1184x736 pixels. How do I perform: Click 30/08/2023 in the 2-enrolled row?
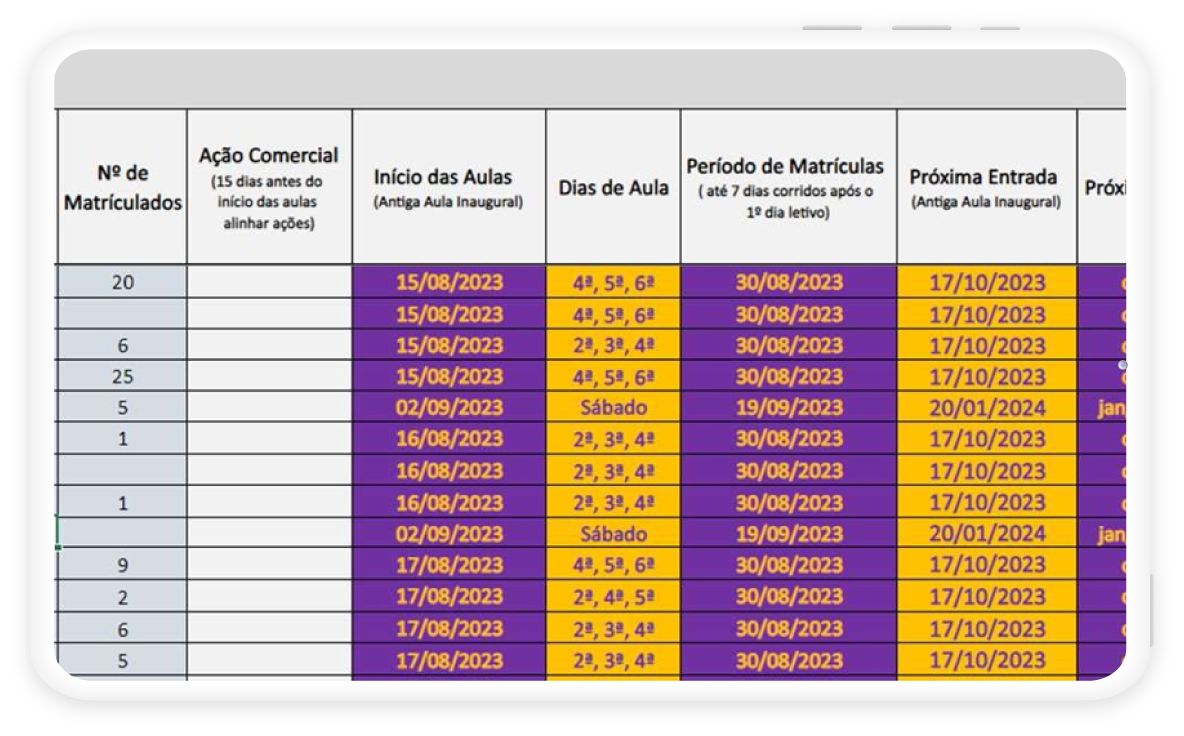tap(788, 596)
